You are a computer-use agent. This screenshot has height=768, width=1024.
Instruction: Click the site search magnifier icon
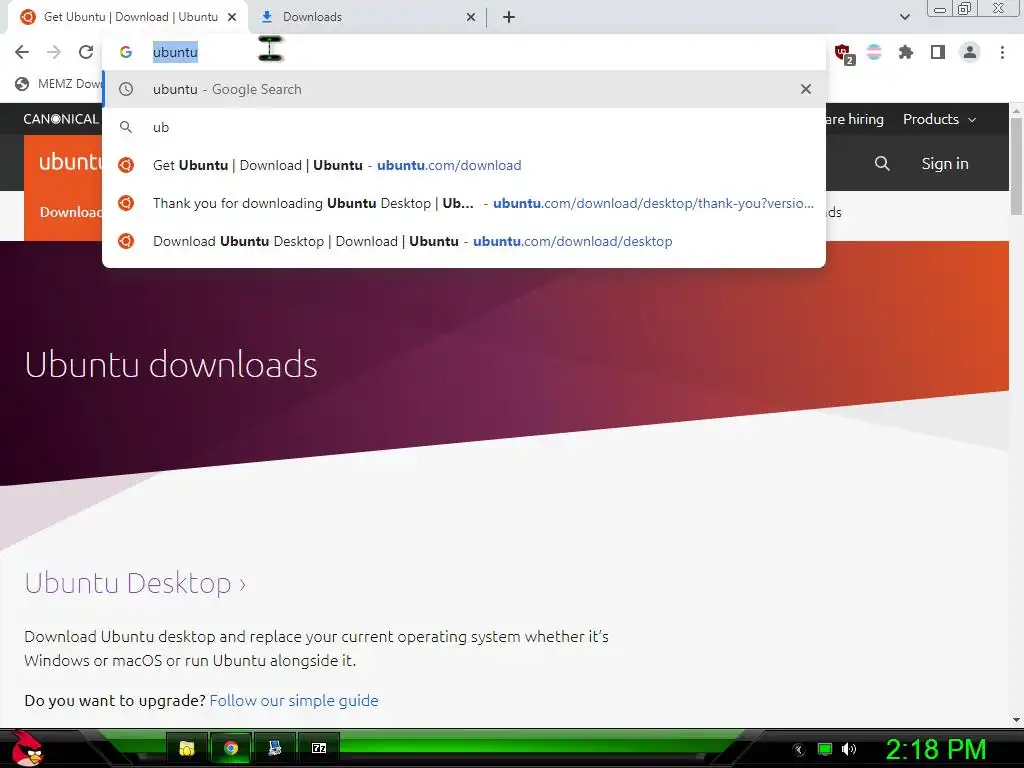(882, 163)
